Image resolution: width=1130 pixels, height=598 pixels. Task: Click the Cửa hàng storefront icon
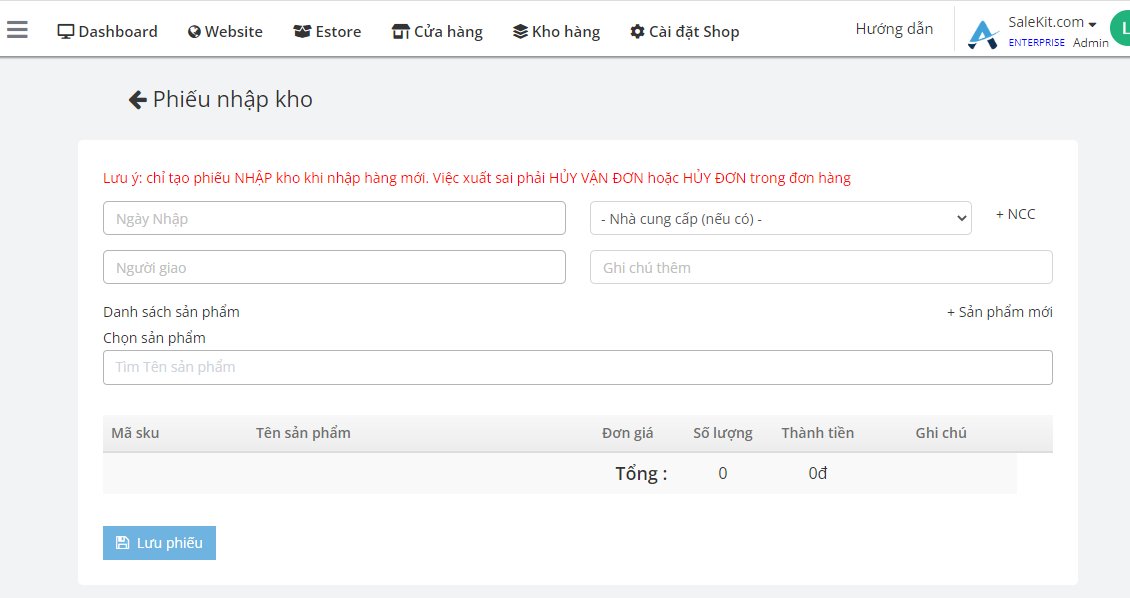400,32
